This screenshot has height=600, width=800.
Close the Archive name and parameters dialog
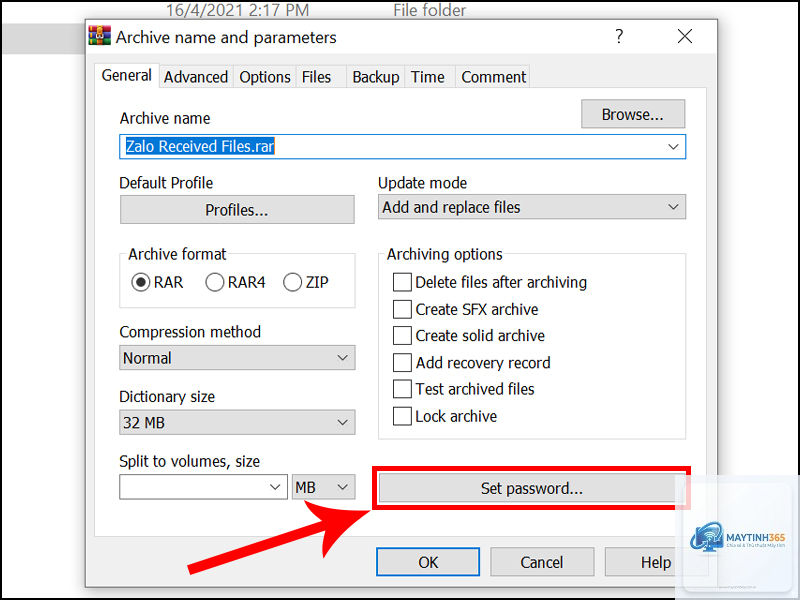click(x=685, y=36)
